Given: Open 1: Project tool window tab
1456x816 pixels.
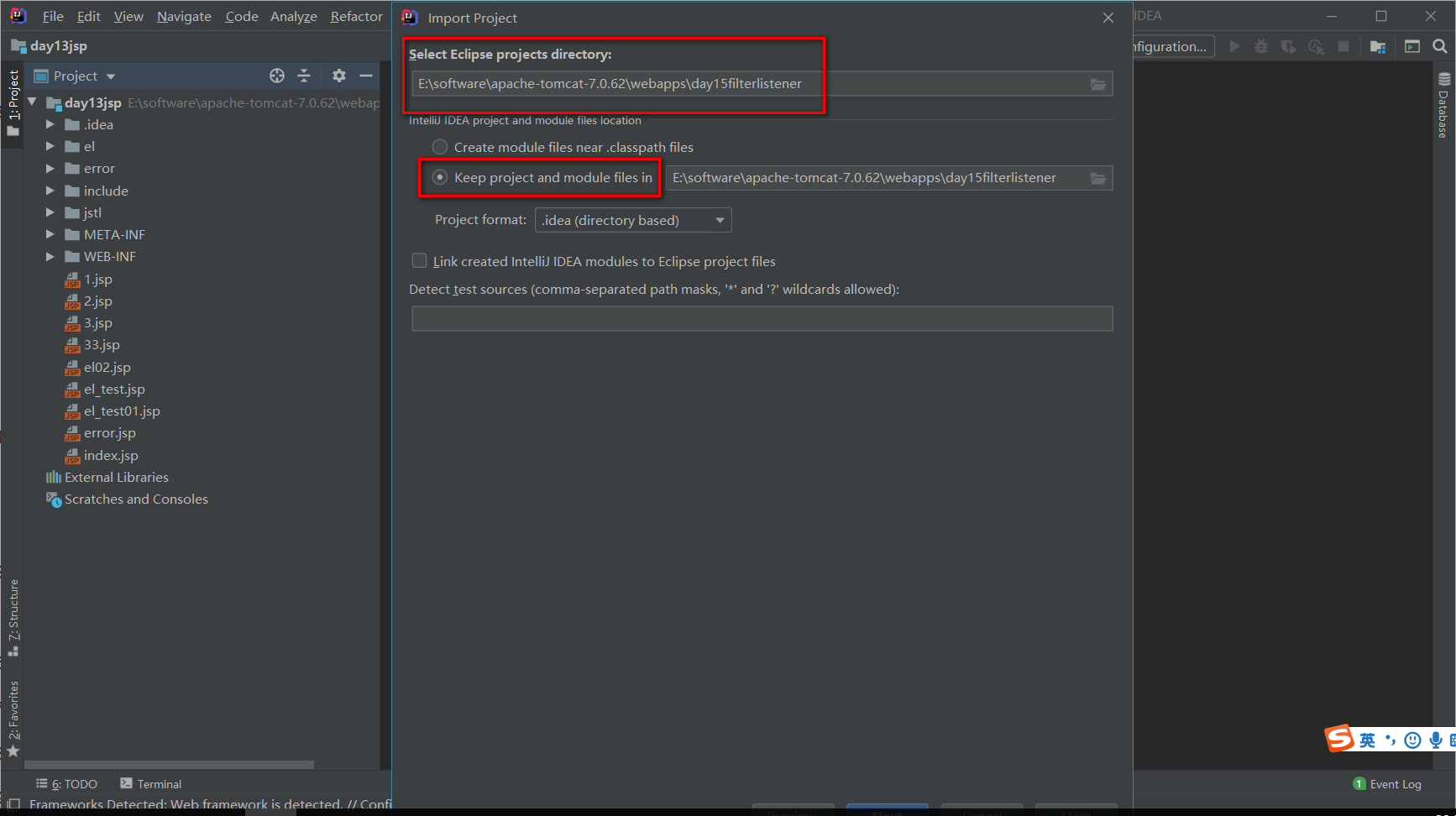Looking at the screenshot, I should pos(13,103).
